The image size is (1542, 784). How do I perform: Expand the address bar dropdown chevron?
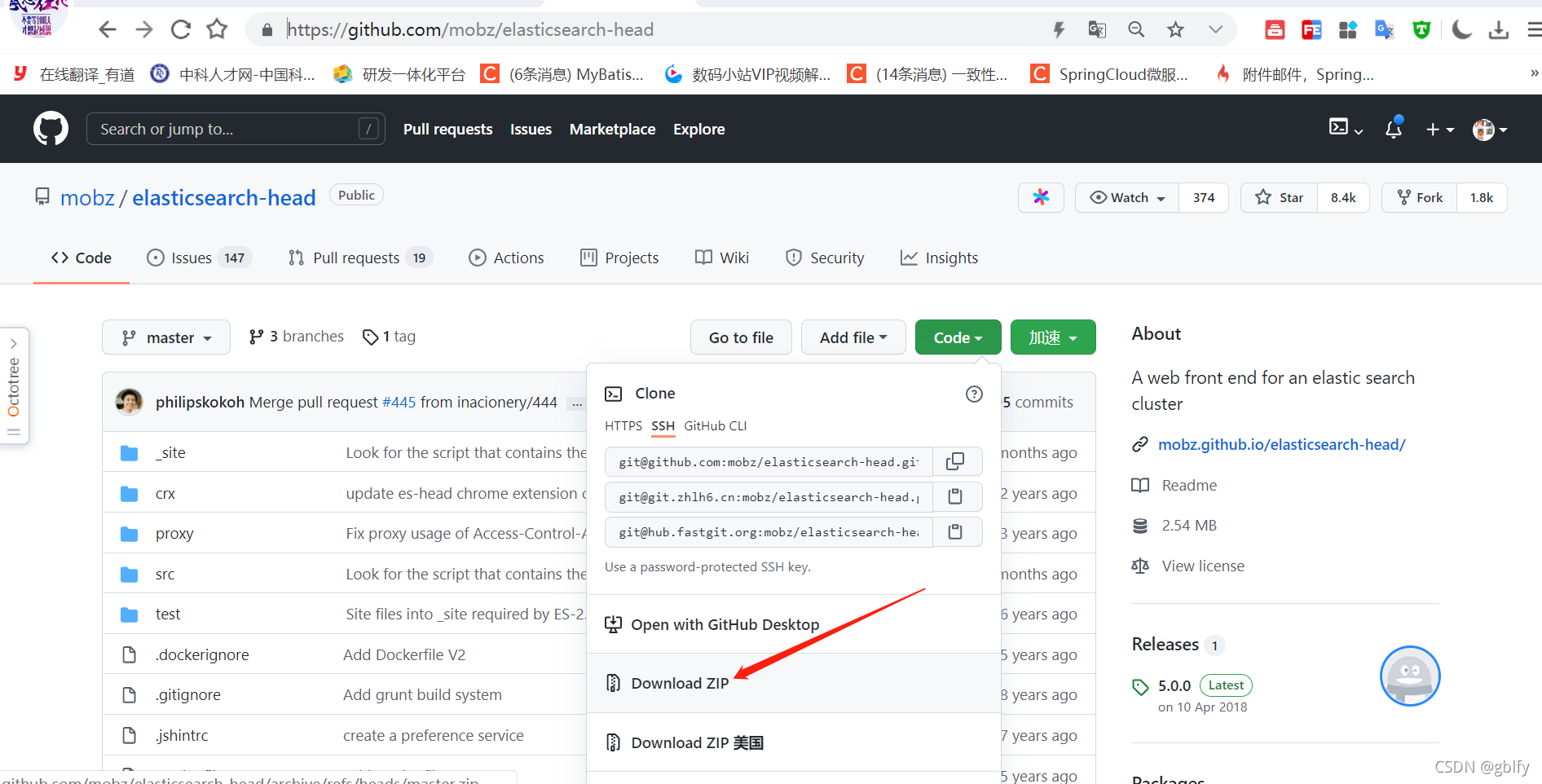pyautogui.click(x=1215, y=30)
